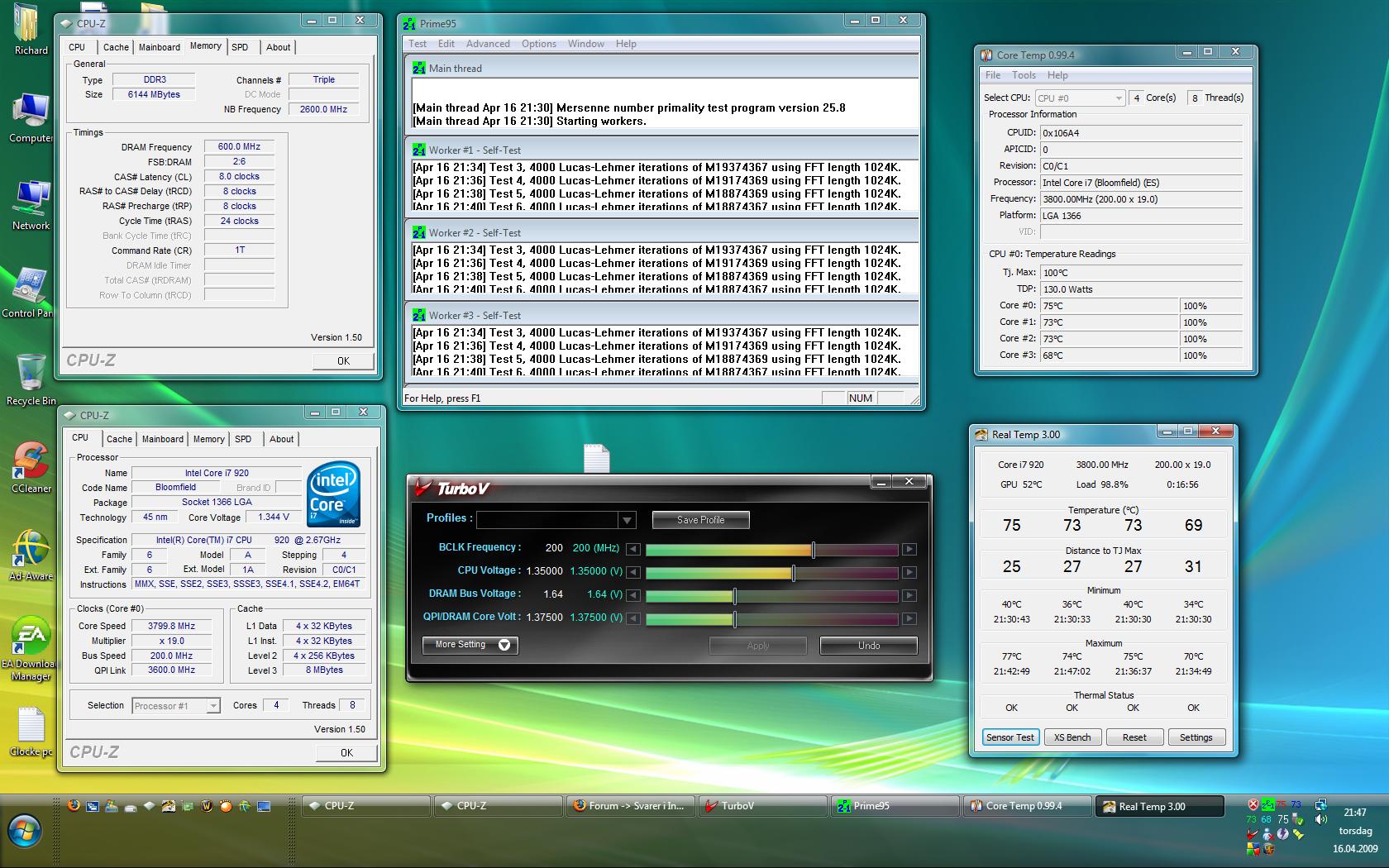Open the Test menu in Prime95
The width and height of the screenshot is (1389, 868).
[418, 44]
